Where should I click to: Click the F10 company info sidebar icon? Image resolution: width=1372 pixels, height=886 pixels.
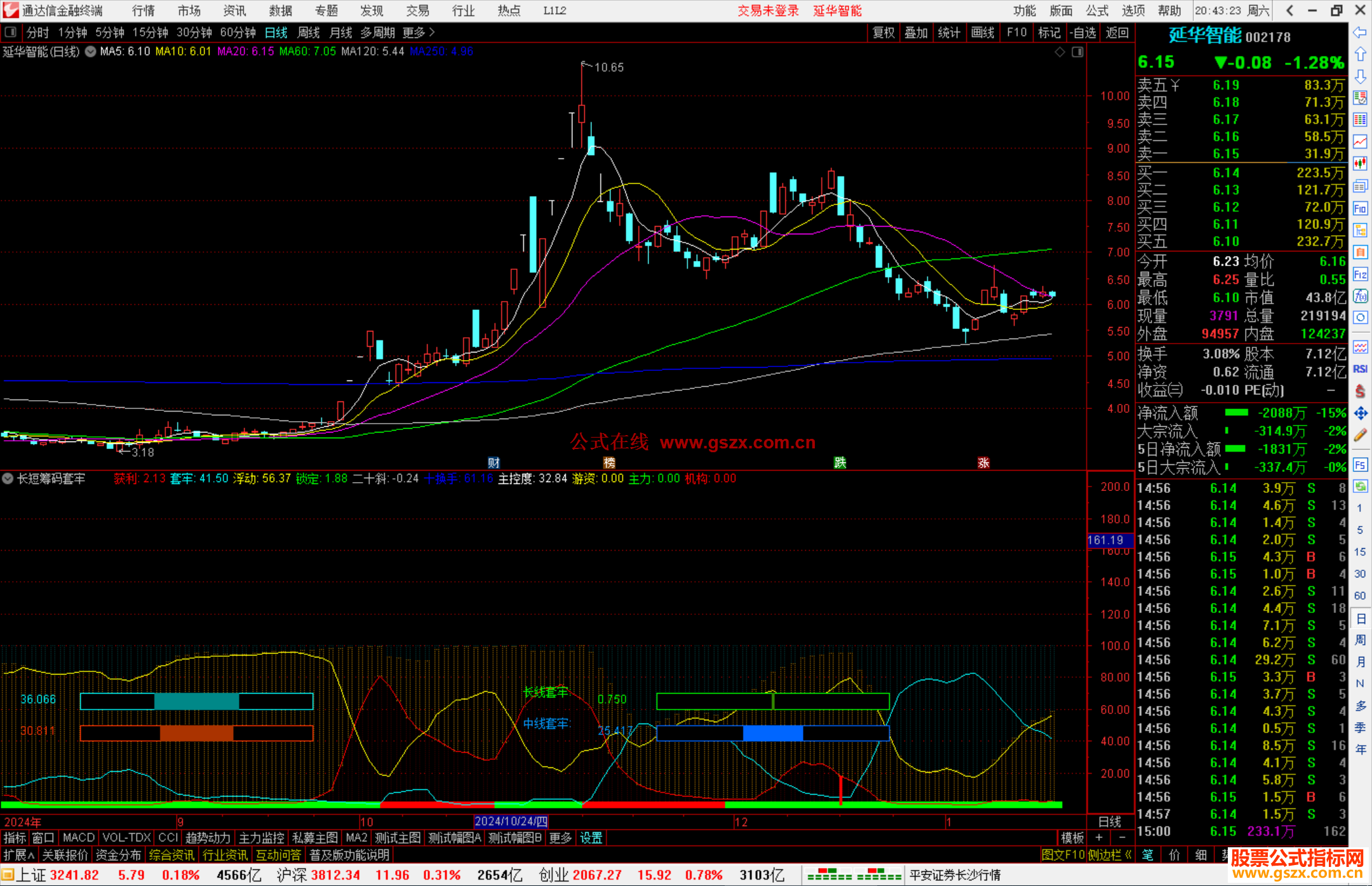(1360, 208)
